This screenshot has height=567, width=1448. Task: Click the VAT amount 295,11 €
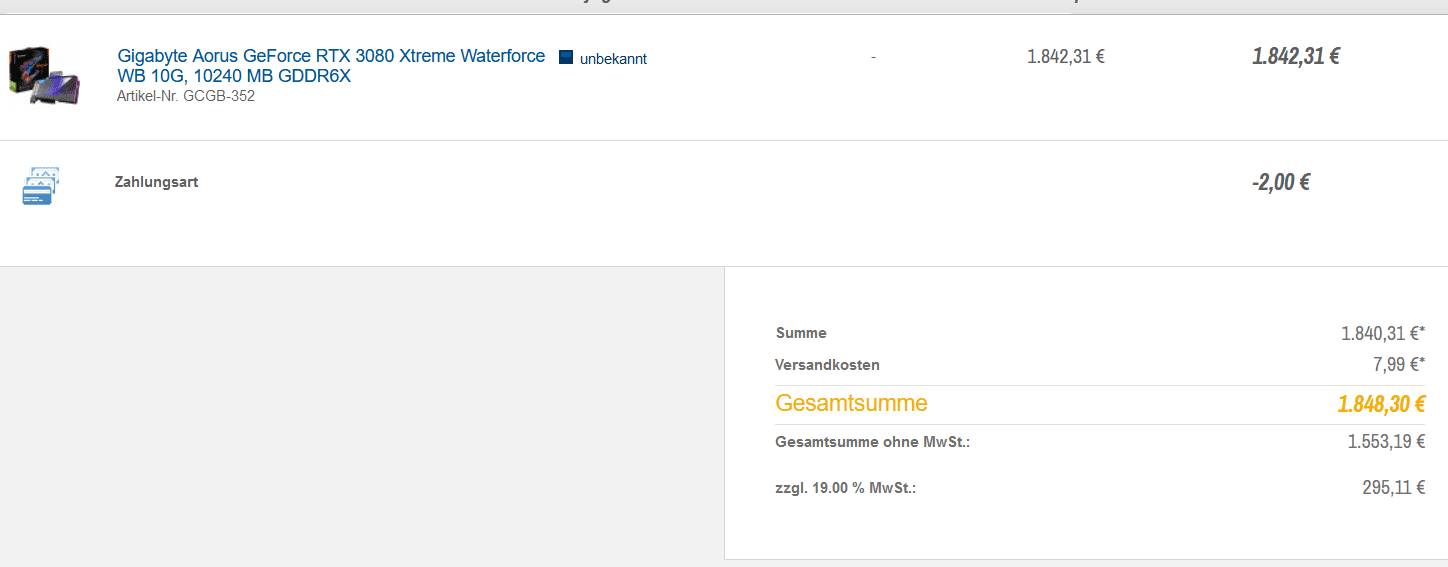(1394, 488)
